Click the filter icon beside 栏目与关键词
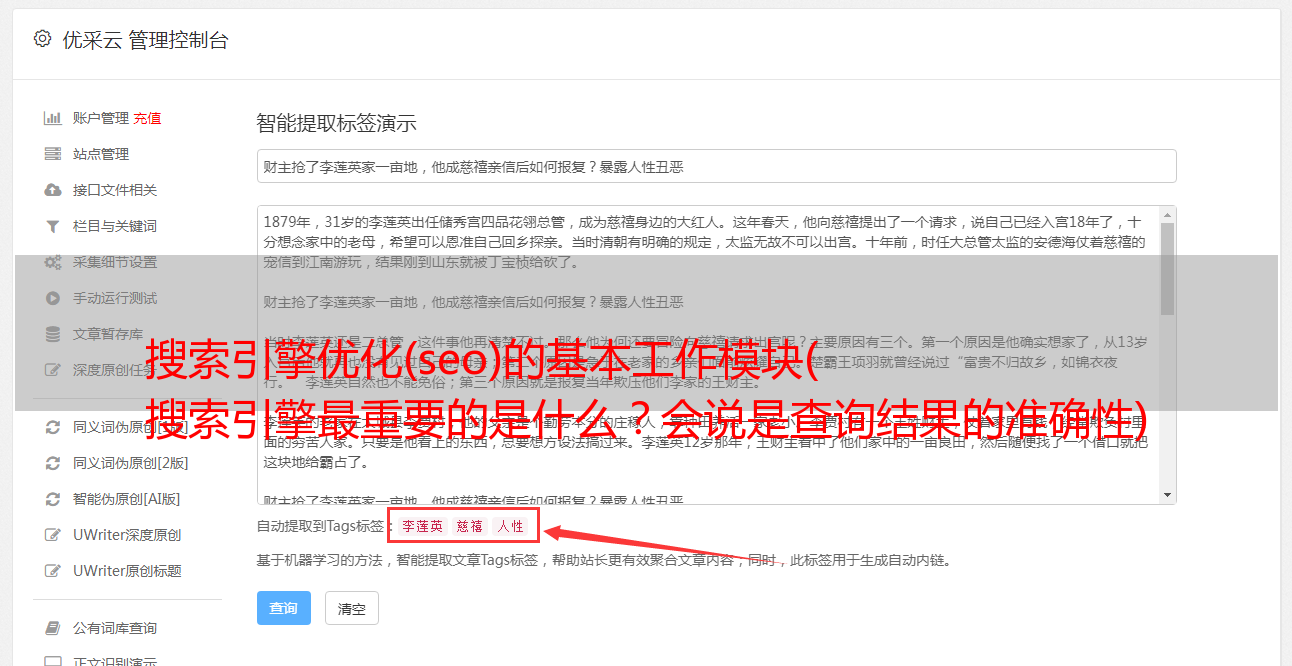This screenshot has width=1292, height=666. pyautogui.click(x=52, y=226)
